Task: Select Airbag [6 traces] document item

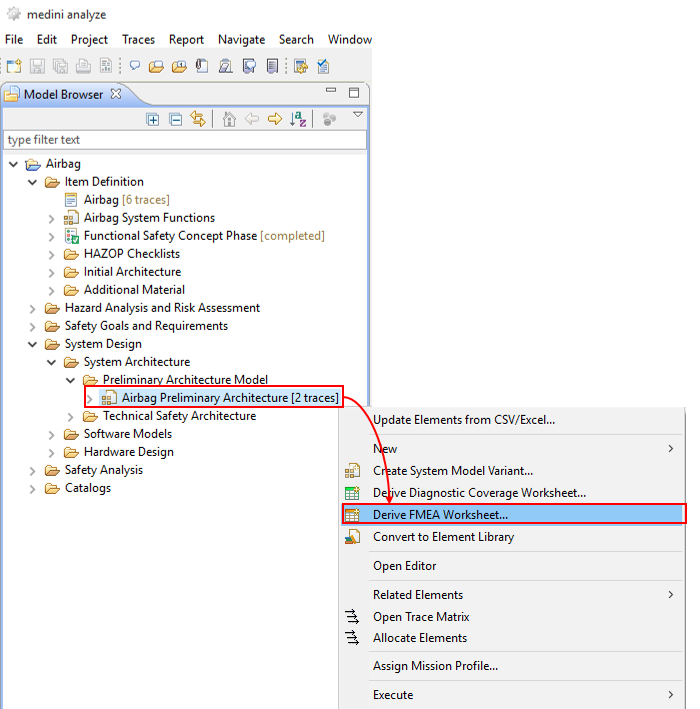Action: coord(126,200)
